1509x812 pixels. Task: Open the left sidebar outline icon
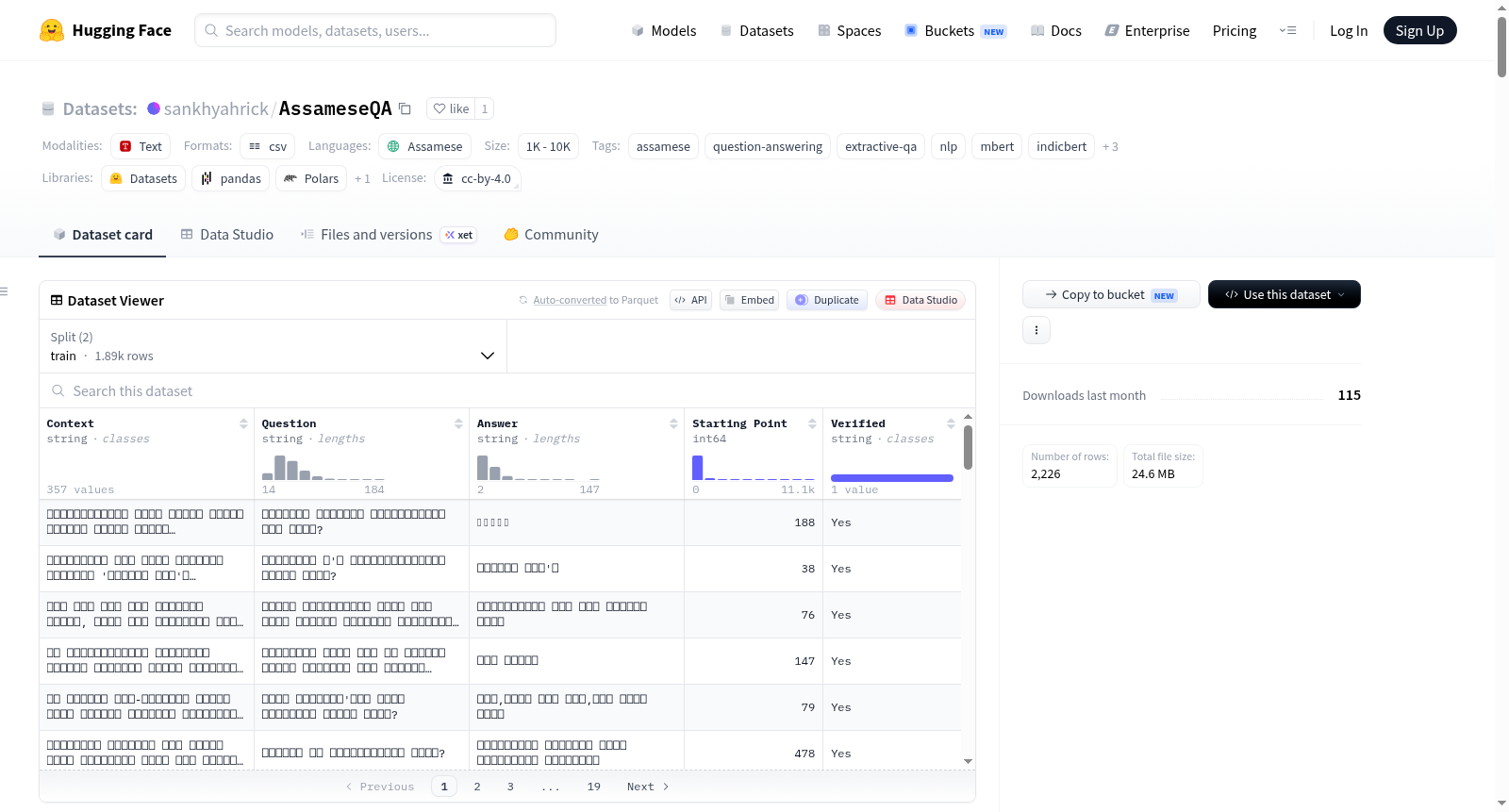(5, 291)
